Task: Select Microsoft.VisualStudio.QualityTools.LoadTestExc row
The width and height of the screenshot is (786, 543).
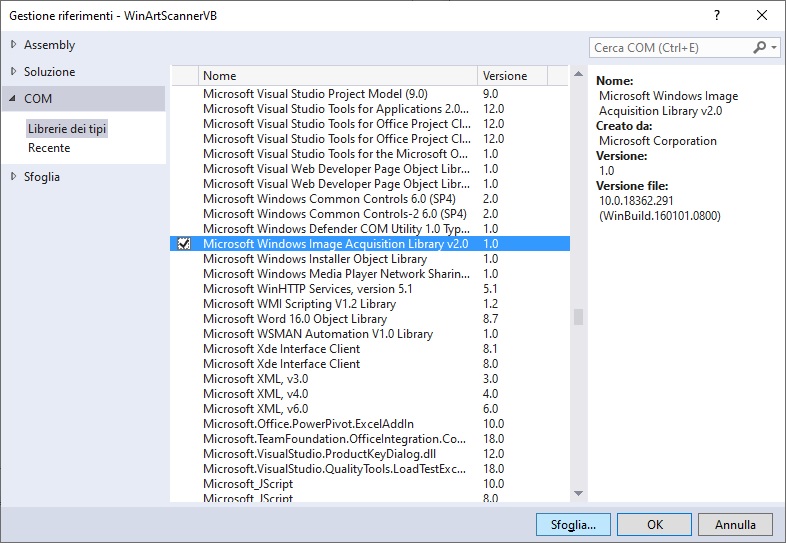Action: (370, 469)
